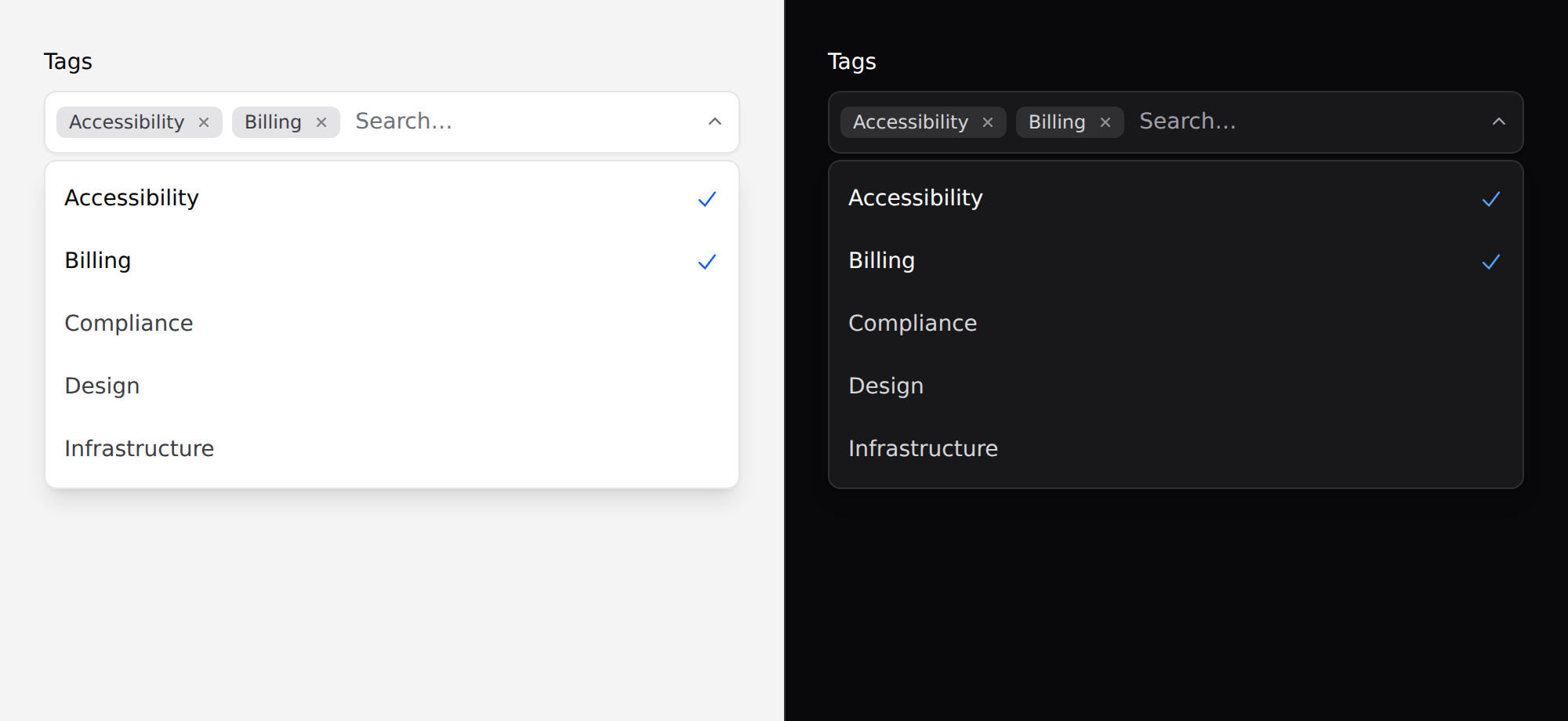Click the Search field in light panel
Screen dimensions: 1568x721
tap(522, 121)
